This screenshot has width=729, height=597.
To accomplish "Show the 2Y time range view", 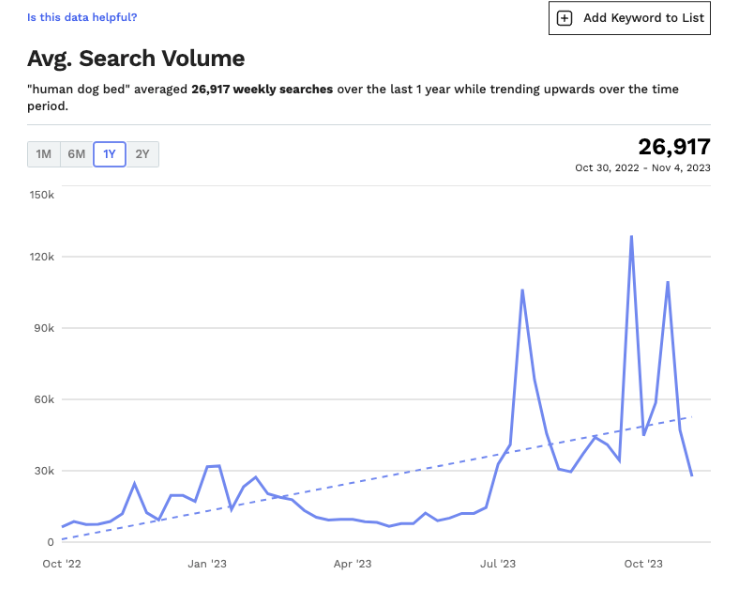I will coord(142,154).
